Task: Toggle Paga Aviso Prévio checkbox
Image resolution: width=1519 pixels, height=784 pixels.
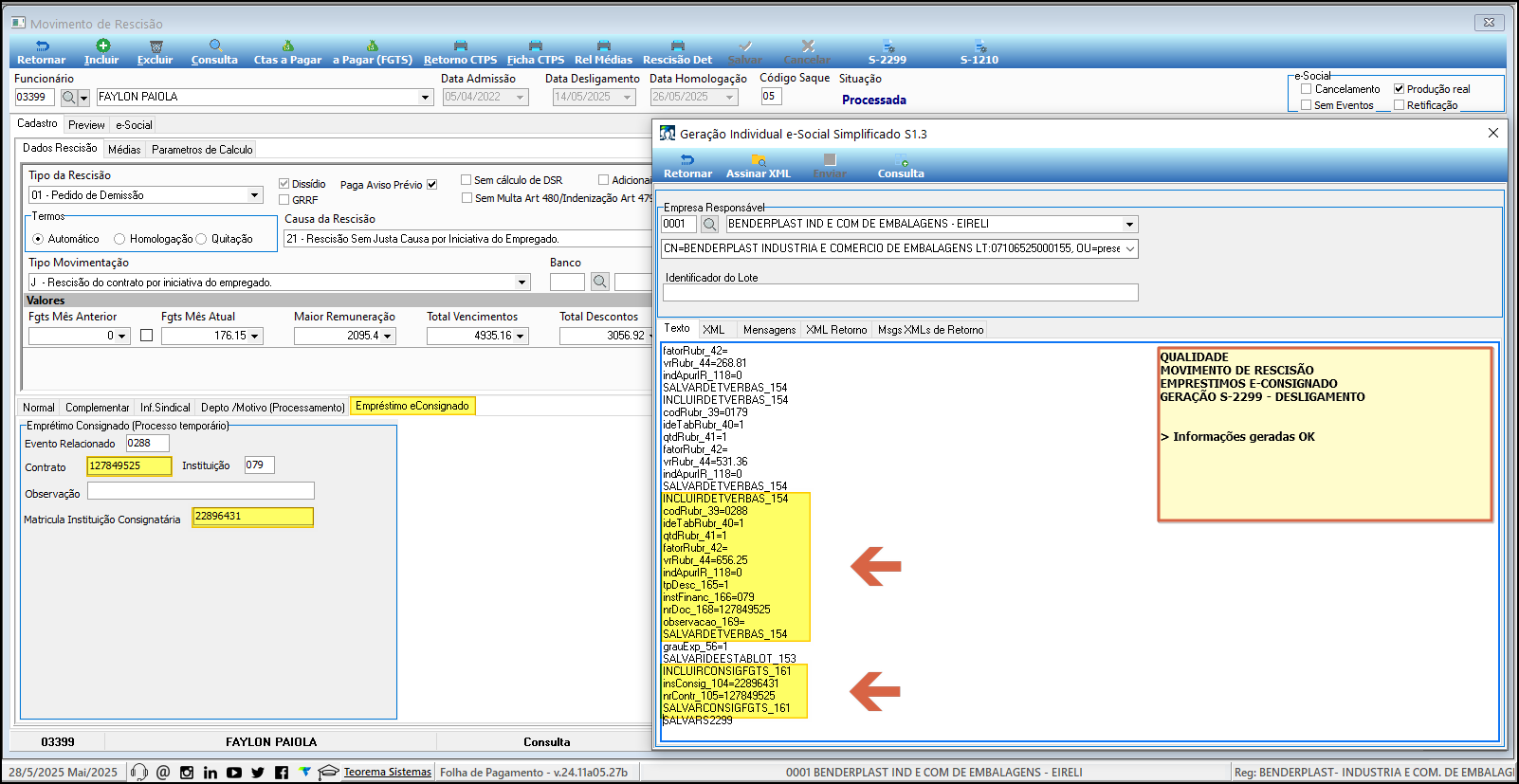Action: 431,185
